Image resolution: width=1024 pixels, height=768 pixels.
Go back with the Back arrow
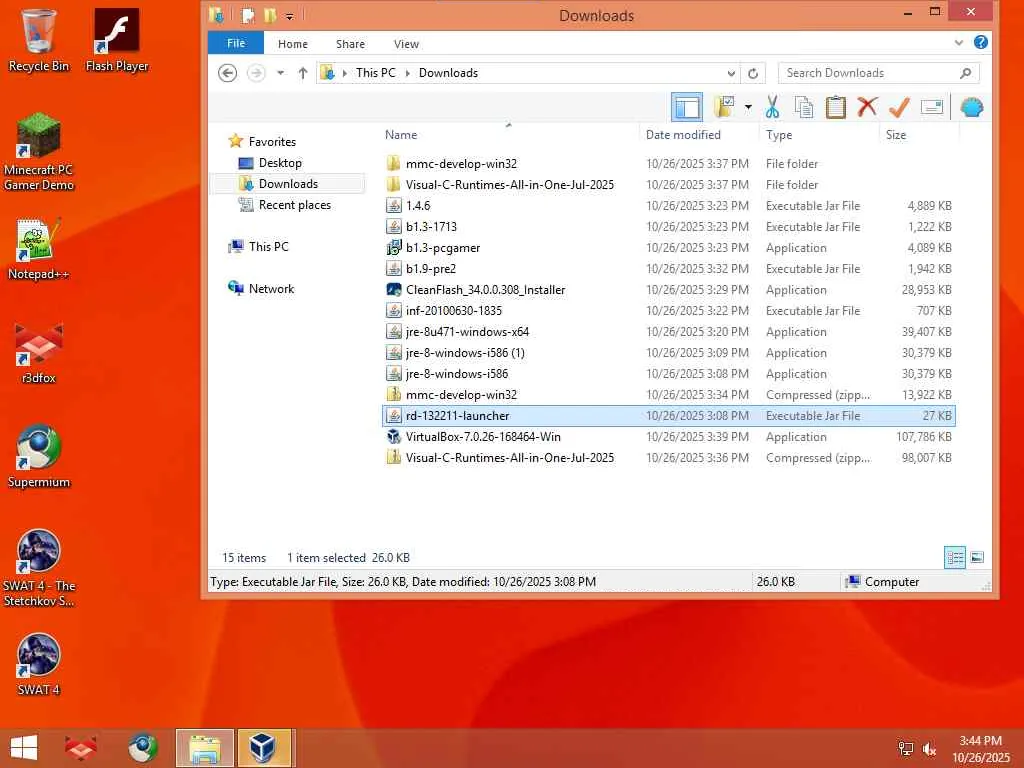click(227, 73)
